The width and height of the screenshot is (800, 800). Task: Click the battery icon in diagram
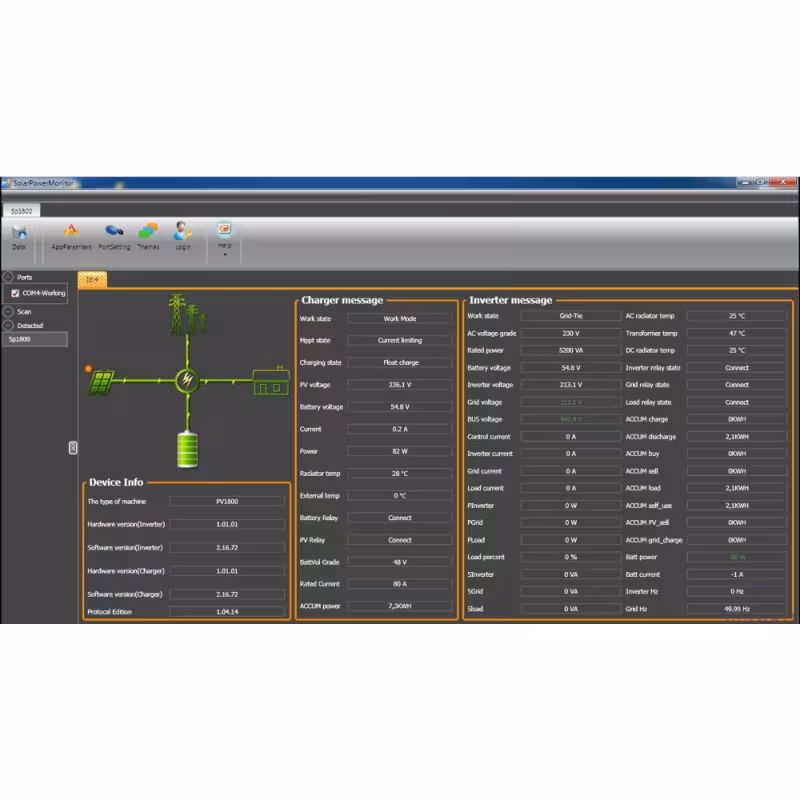coord(187,449)
